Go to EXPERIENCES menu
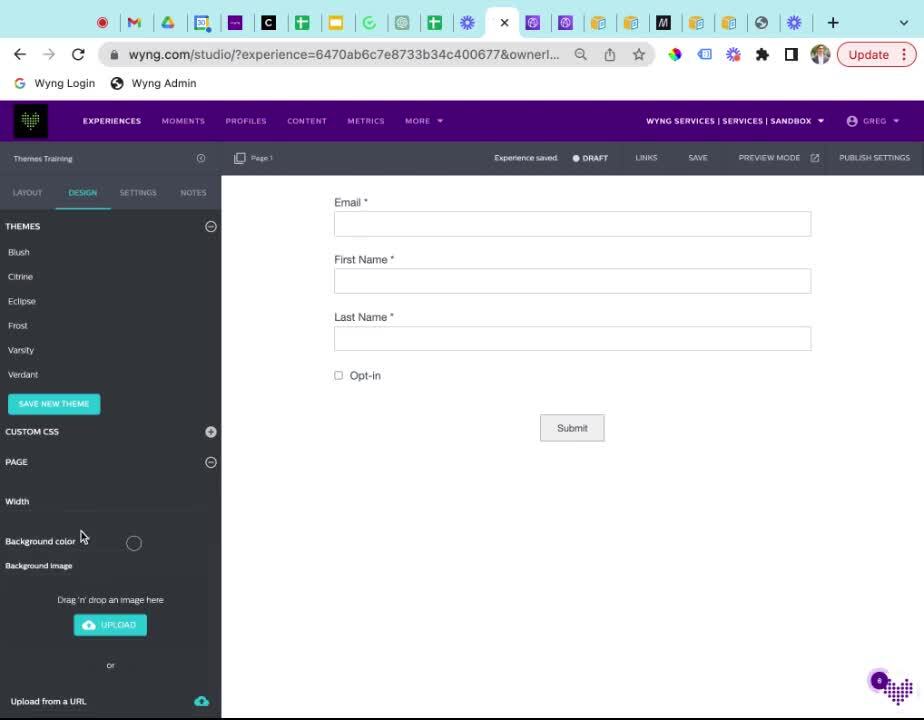The width and height of the screenshot is (924, 720). pos(112,121)
